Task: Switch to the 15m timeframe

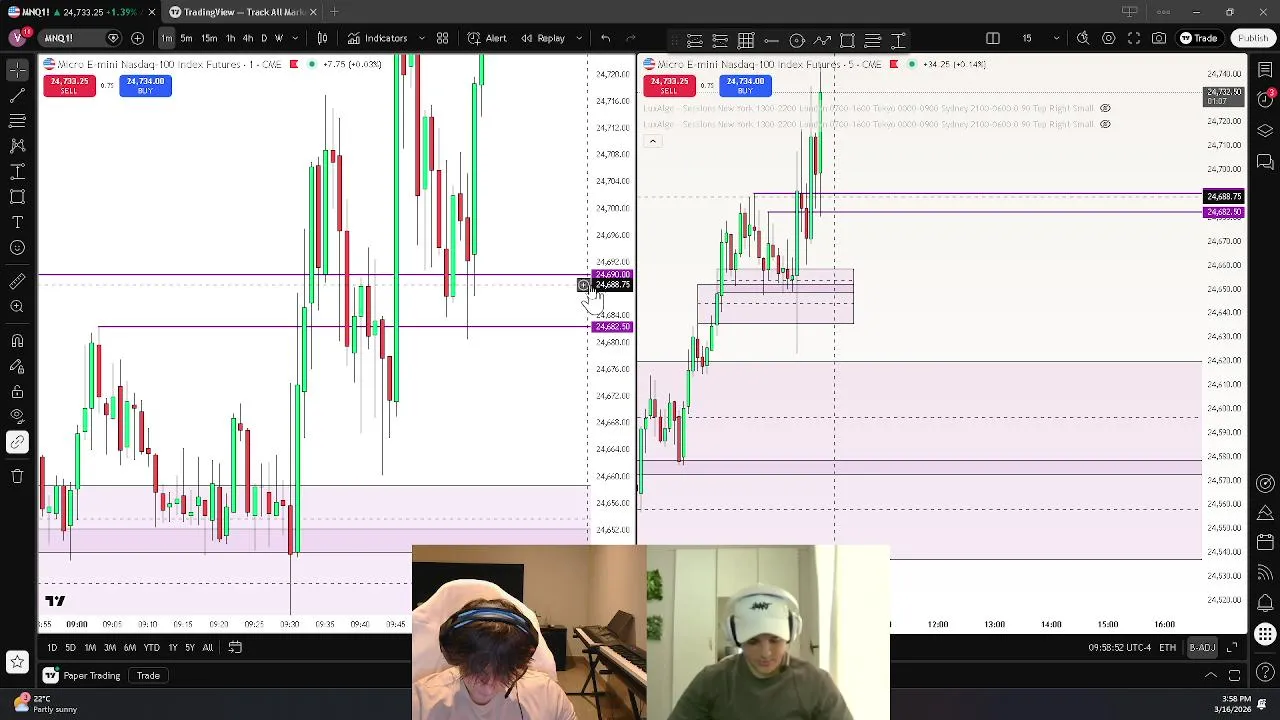Action: pyautogui.click(x=209, y=38)
